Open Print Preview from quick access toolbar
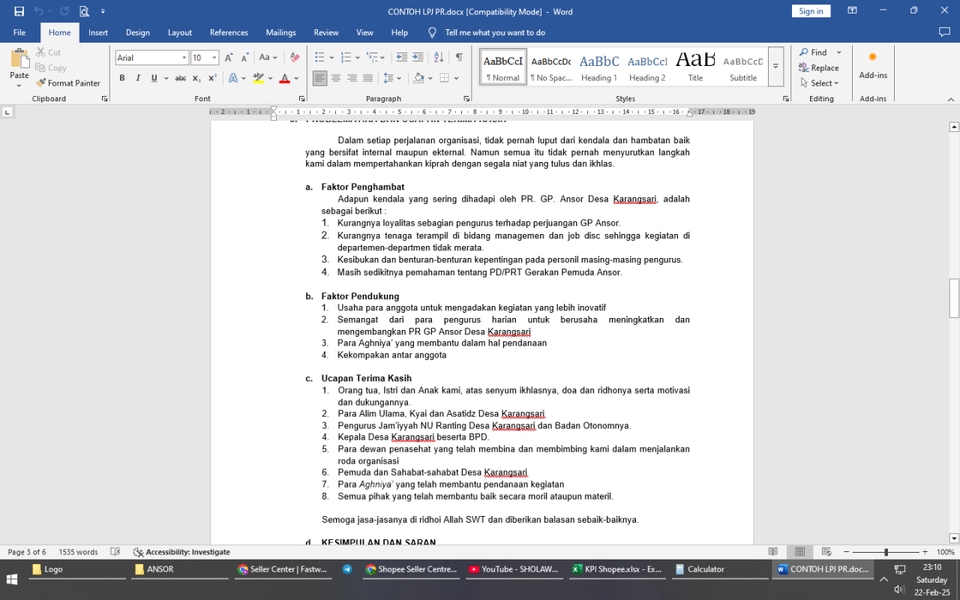 click(84, 11)
